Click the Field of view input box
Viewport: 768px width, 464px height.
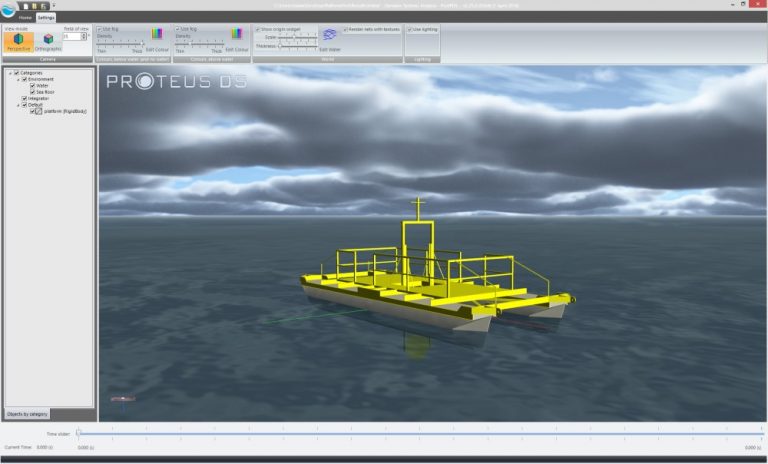point(74,37)
